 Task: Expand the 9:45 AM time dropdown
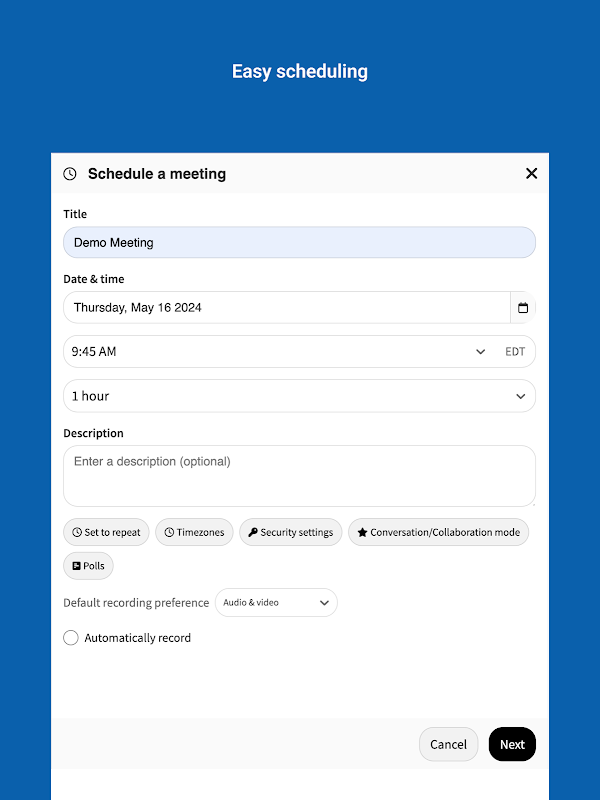click(x=480, y=352)
